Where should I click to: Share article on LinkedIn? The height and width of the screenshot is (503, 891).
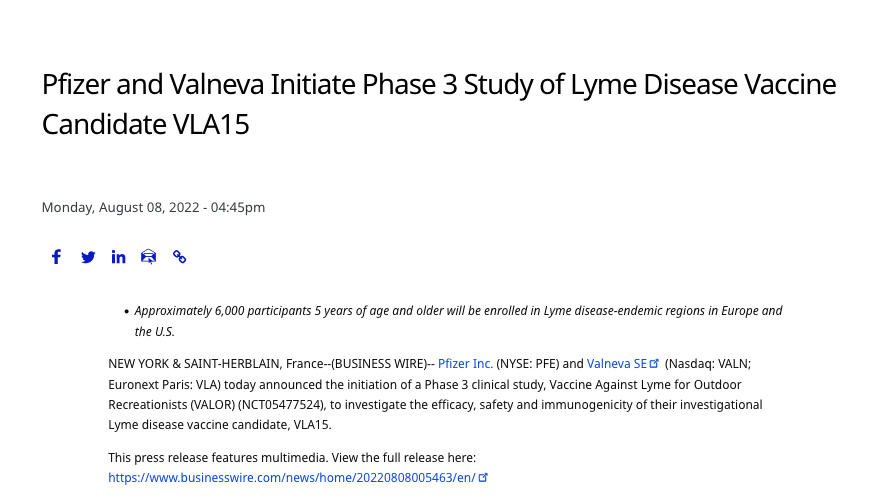[x=118, y=257]
